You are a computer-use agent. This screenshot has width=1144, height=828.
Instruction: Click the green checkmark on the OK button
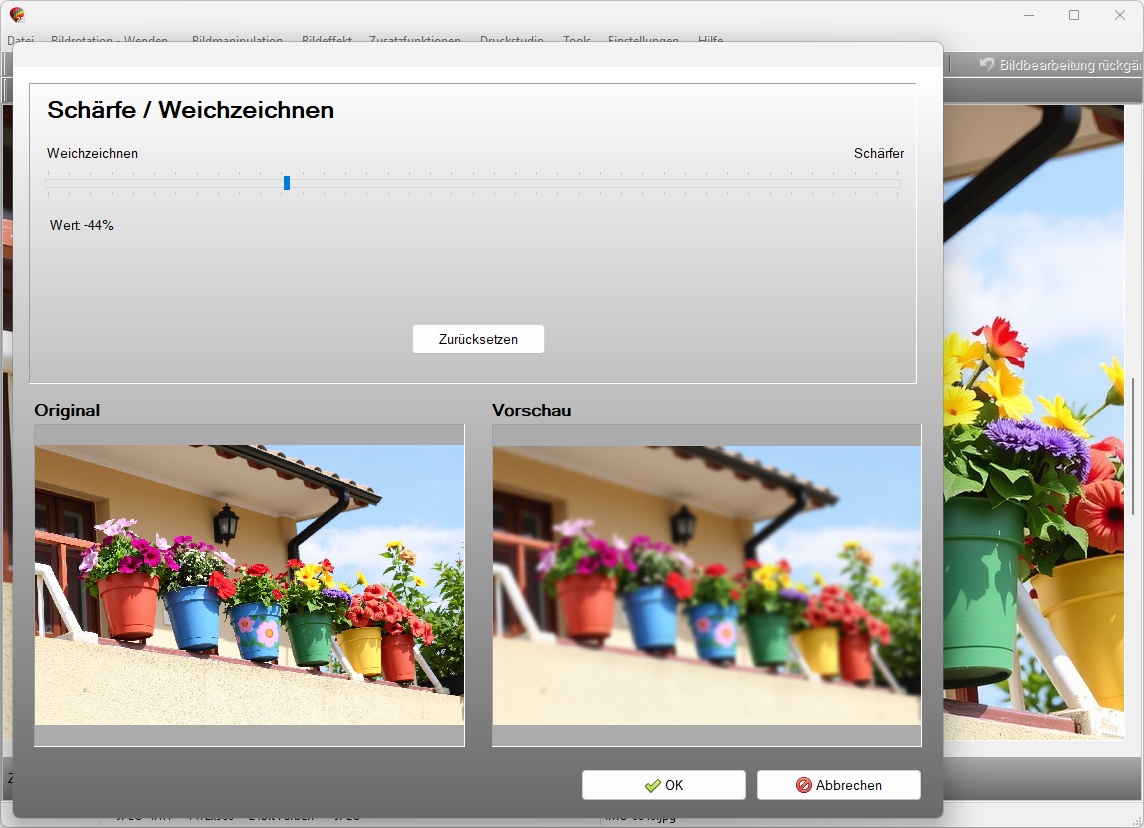point(652,785)
